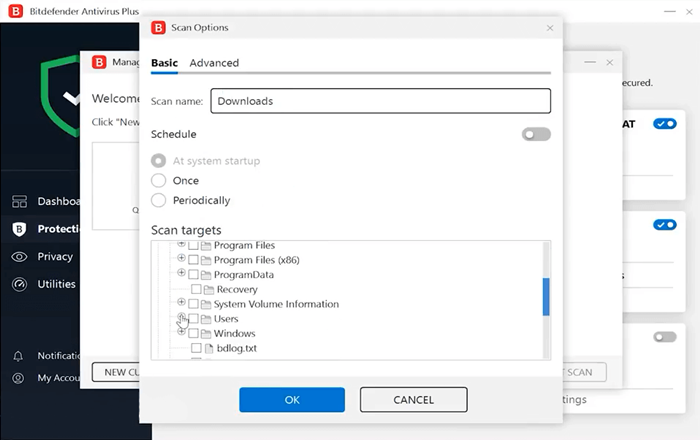Expand the Users tree node
700x440 pixels.
pyautogui.click(x=181, y=316)
